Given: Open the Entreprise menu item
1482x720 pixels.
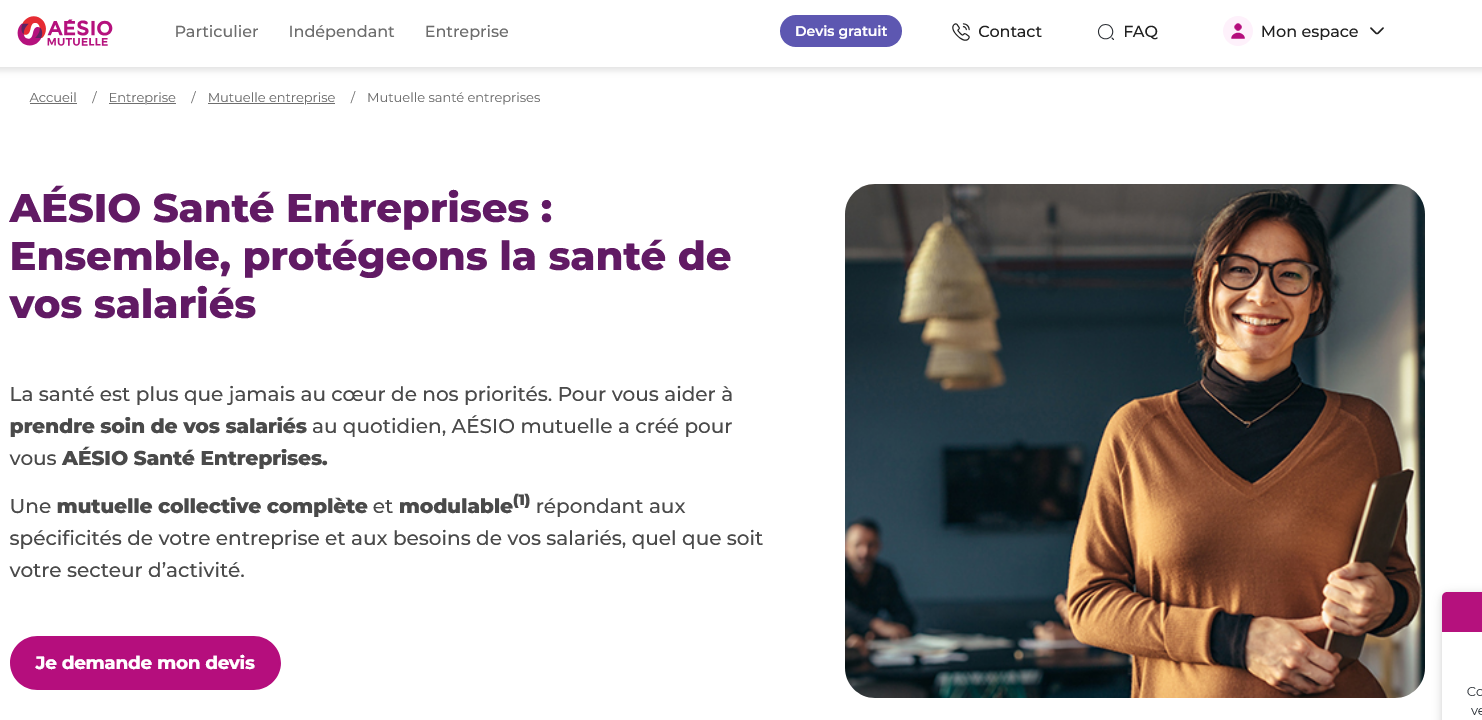Looking at the screenshot, I should coord(467,31).
